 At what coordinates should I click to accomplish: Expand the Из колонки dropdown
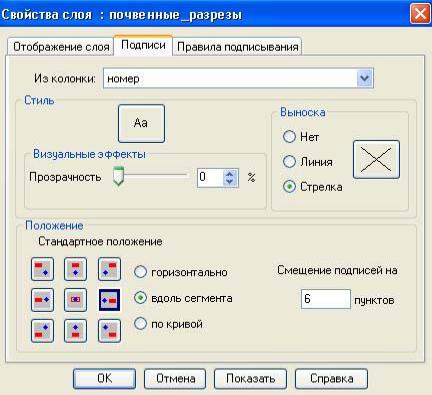pyautogui.click(x=365, y=78)
